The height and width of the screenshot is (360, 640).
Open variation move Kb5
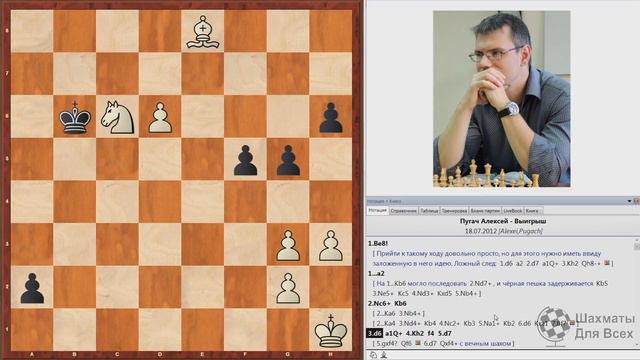coord(602,283)
